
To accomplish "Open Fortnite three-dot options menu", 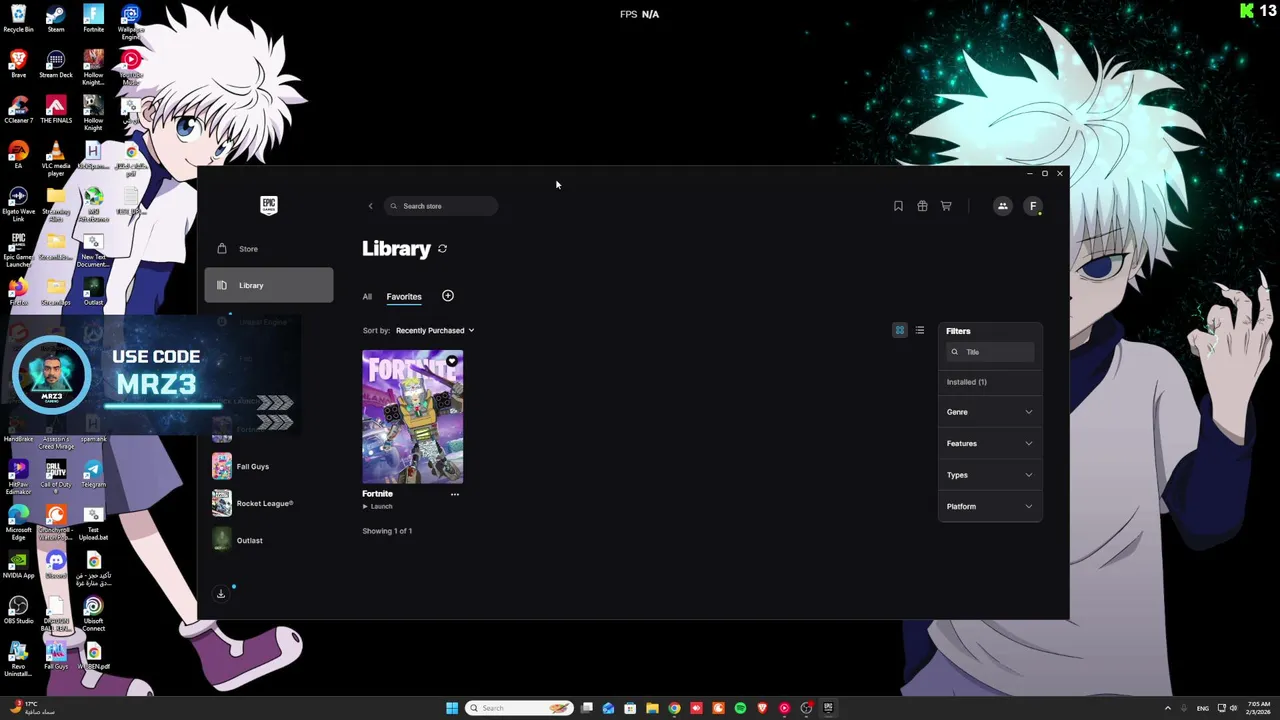I will 455,494.
